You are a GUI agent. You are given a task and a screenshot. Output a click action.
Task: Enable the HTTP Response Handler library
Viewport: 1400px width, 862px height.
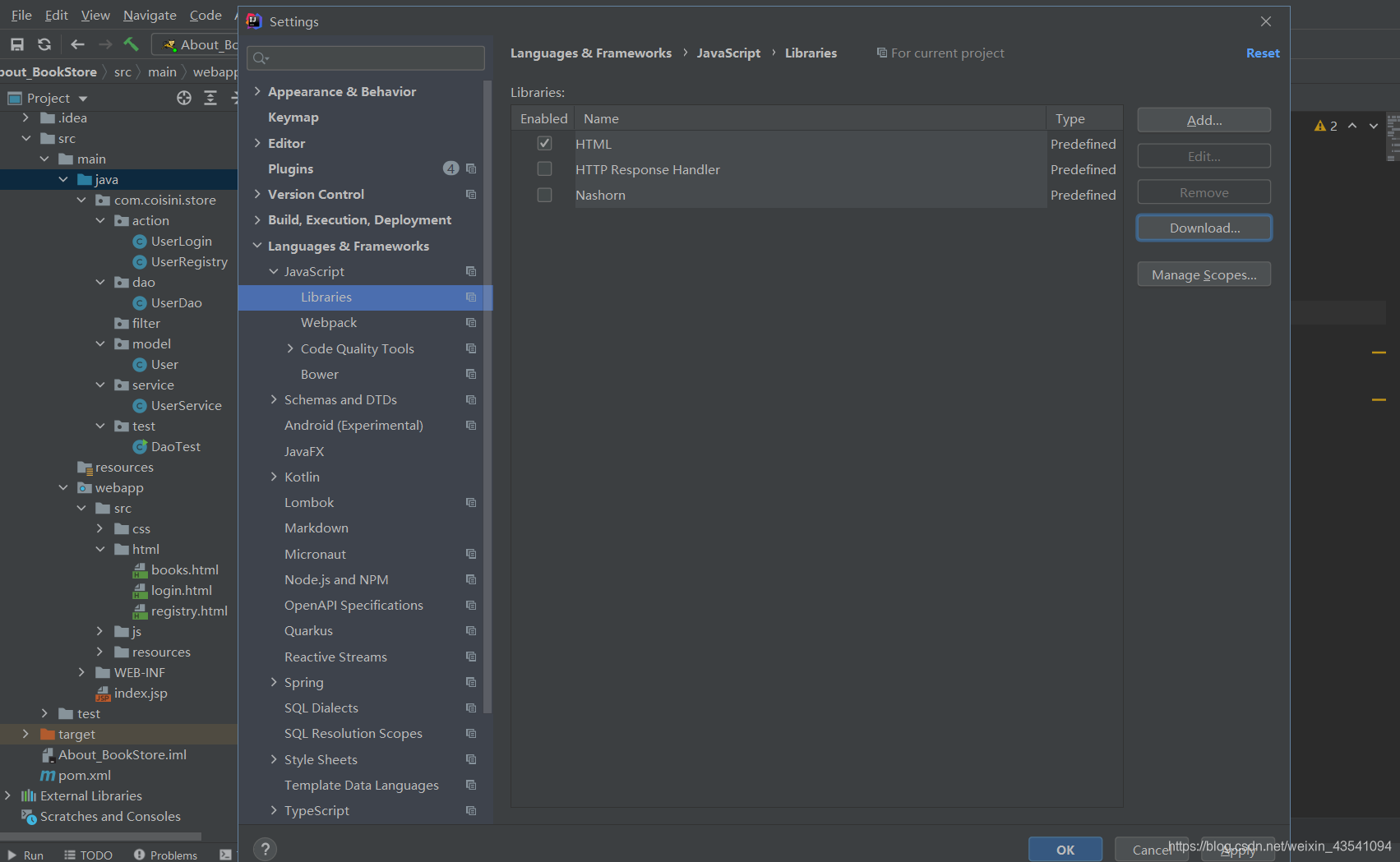point(544,169)
